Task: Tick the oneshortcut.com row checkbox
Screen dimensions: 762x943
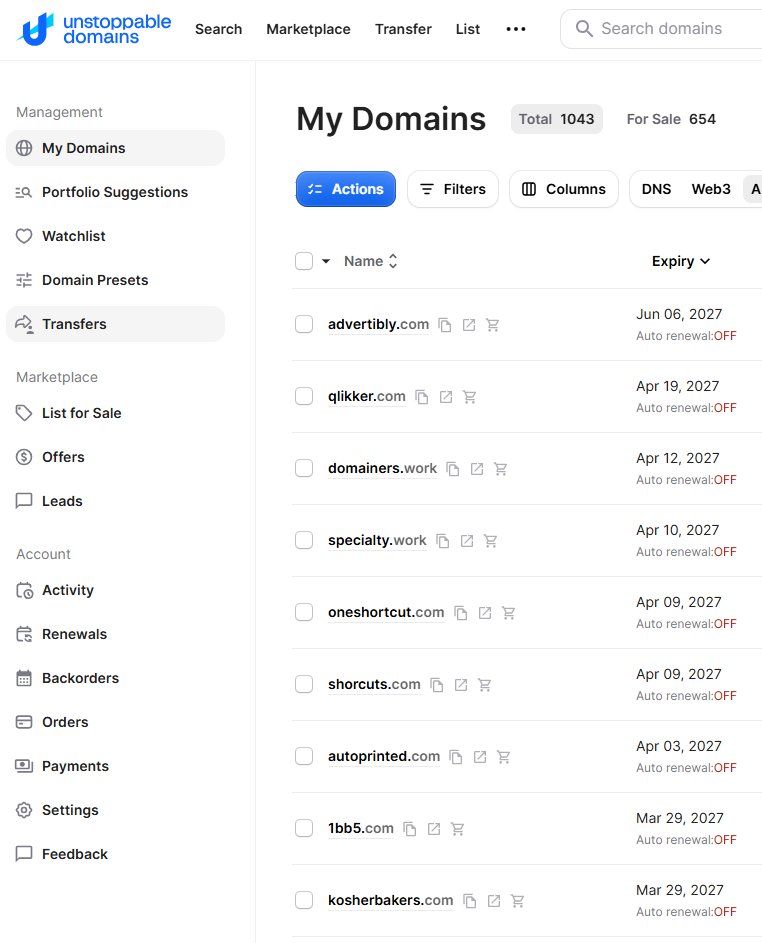Action: click(x=304, y=612)
